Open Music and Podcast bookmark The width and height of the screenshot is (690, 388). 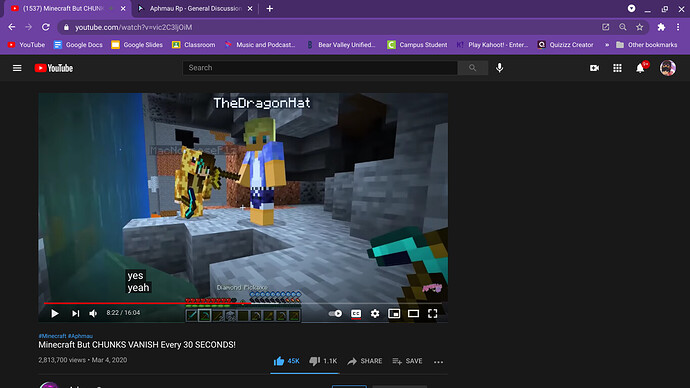260,45
